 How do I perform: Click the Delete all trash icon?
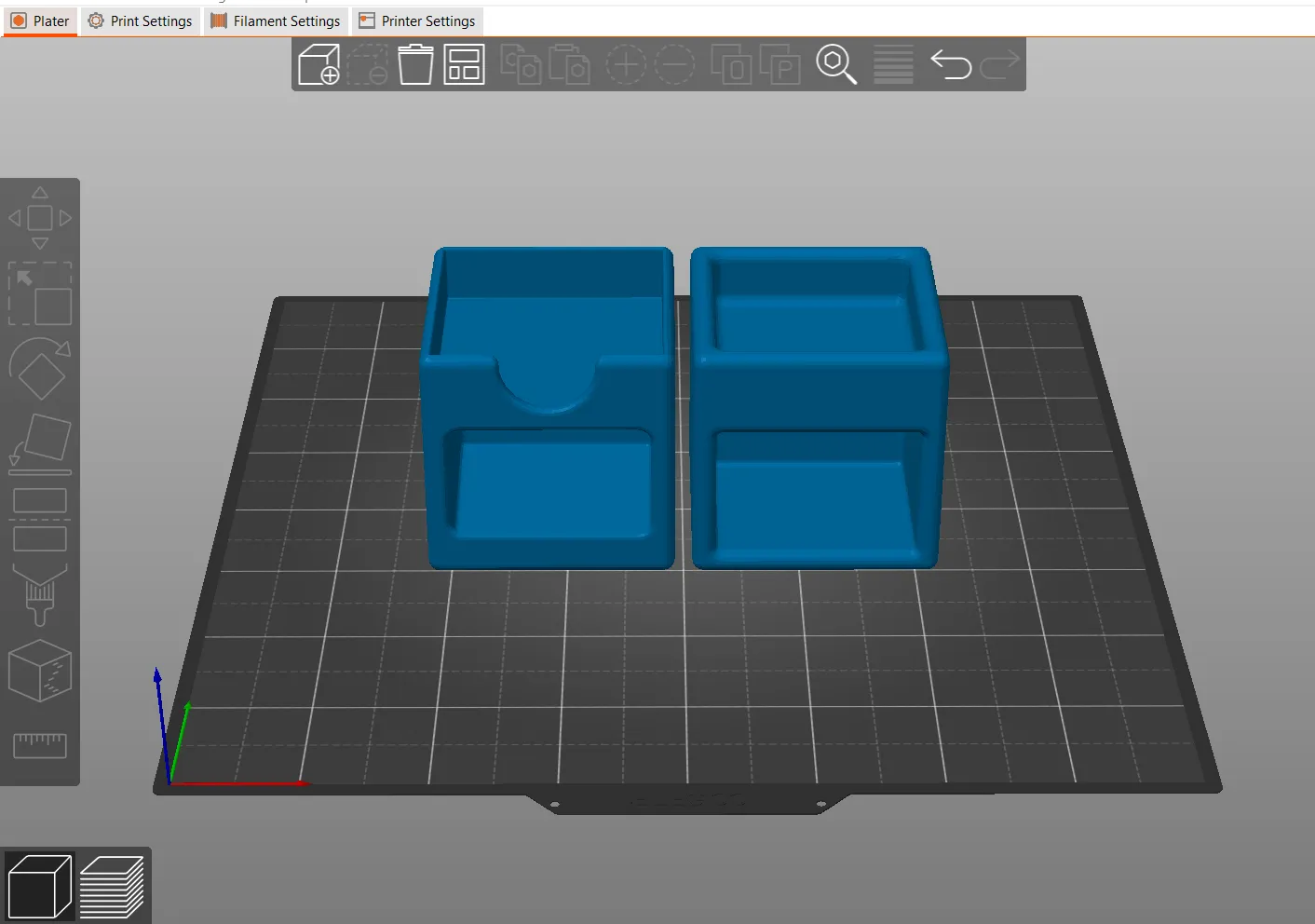[x=415, y=64]
